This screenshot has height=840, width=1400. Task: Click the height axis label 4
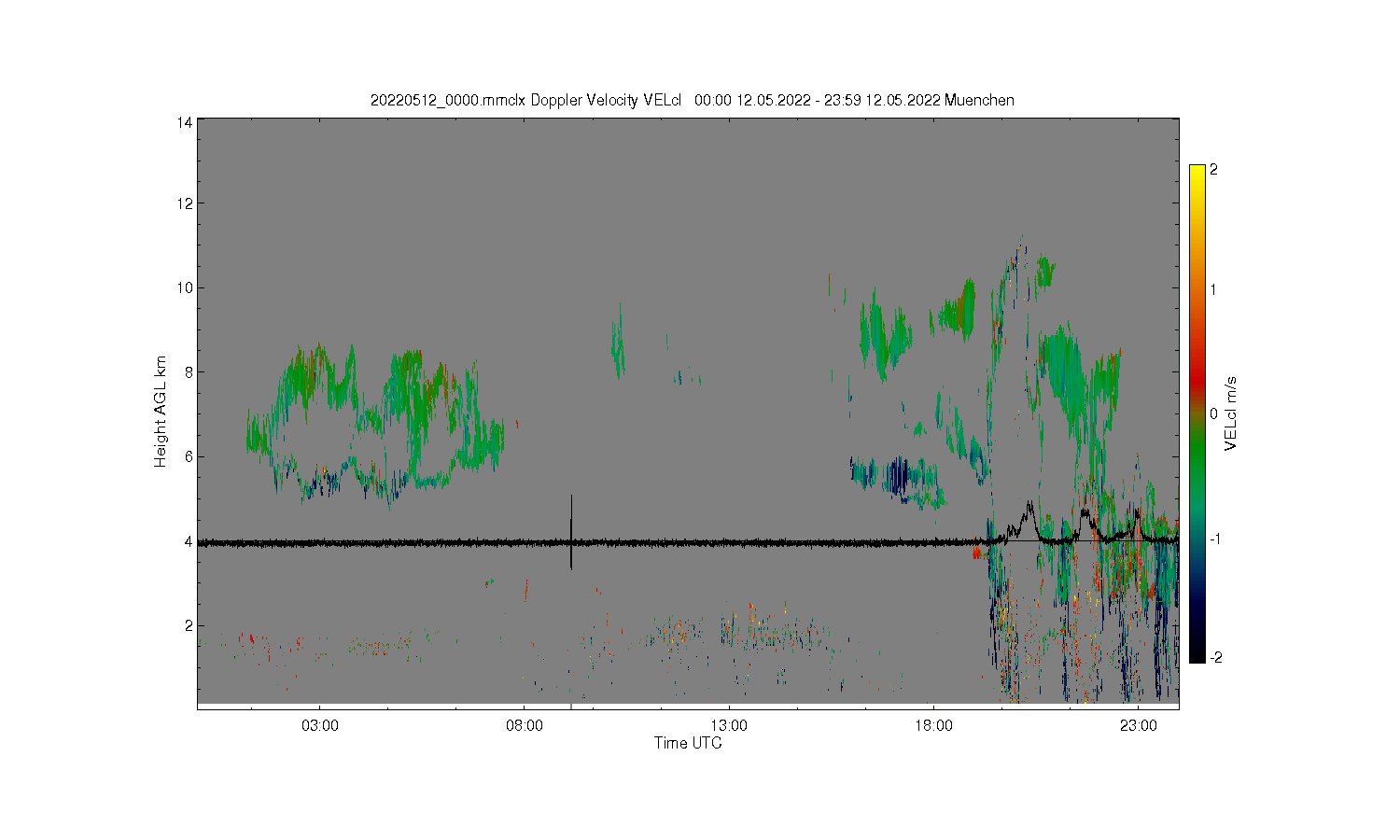[189, 541]
